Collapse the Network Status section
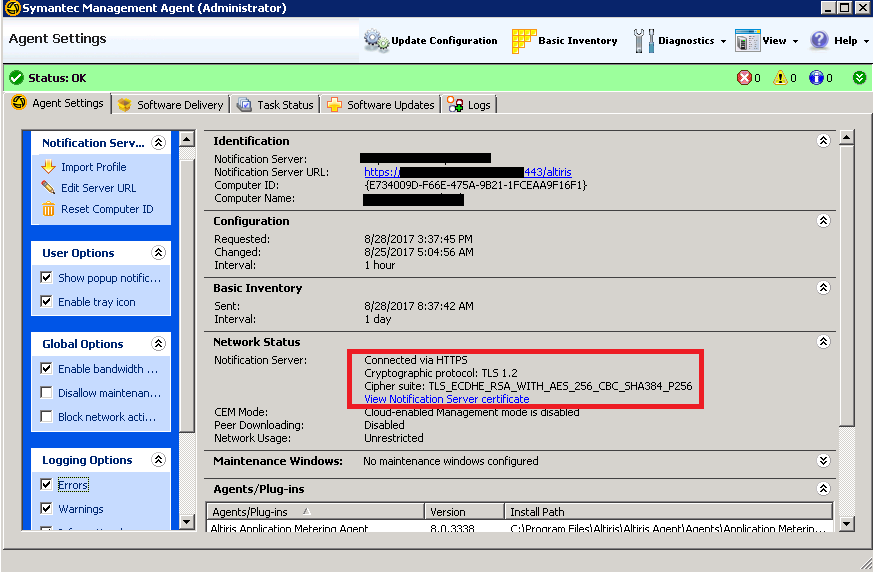Screen dimensions: 873x572 coord(823,342)
